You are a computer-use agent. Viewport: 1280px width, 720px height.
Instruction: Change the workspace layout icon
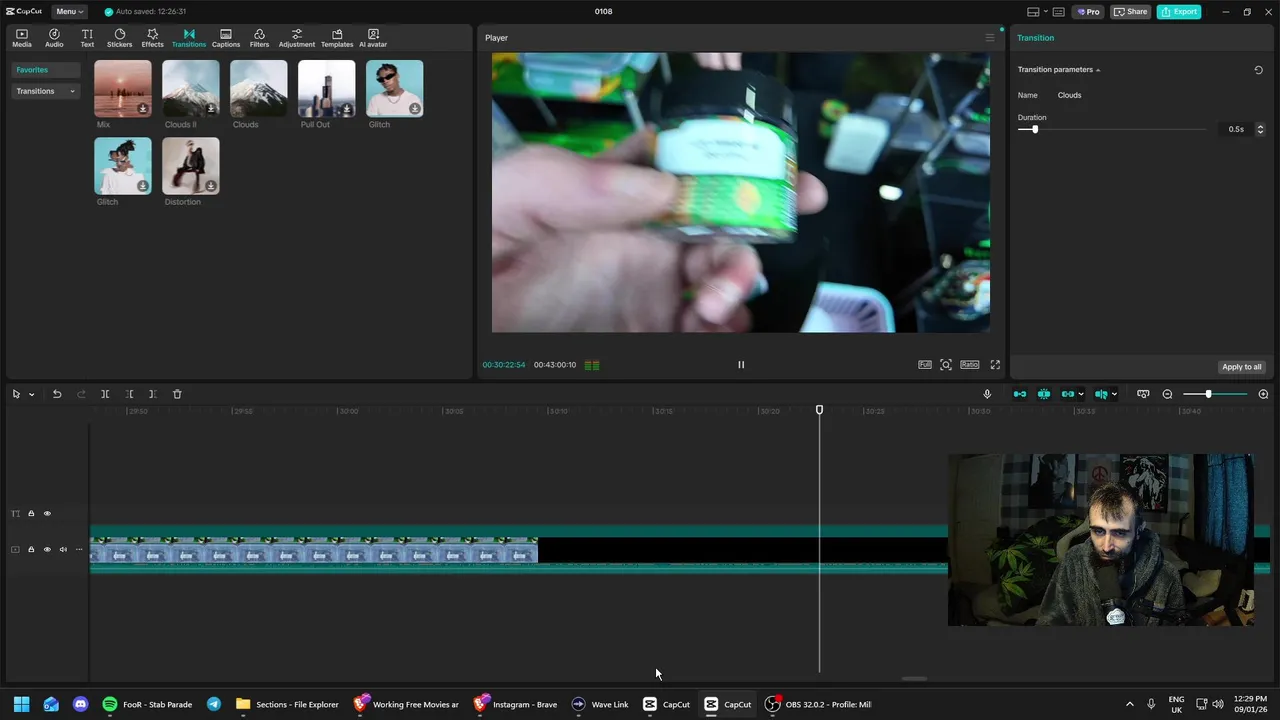tap(1034, 12)
